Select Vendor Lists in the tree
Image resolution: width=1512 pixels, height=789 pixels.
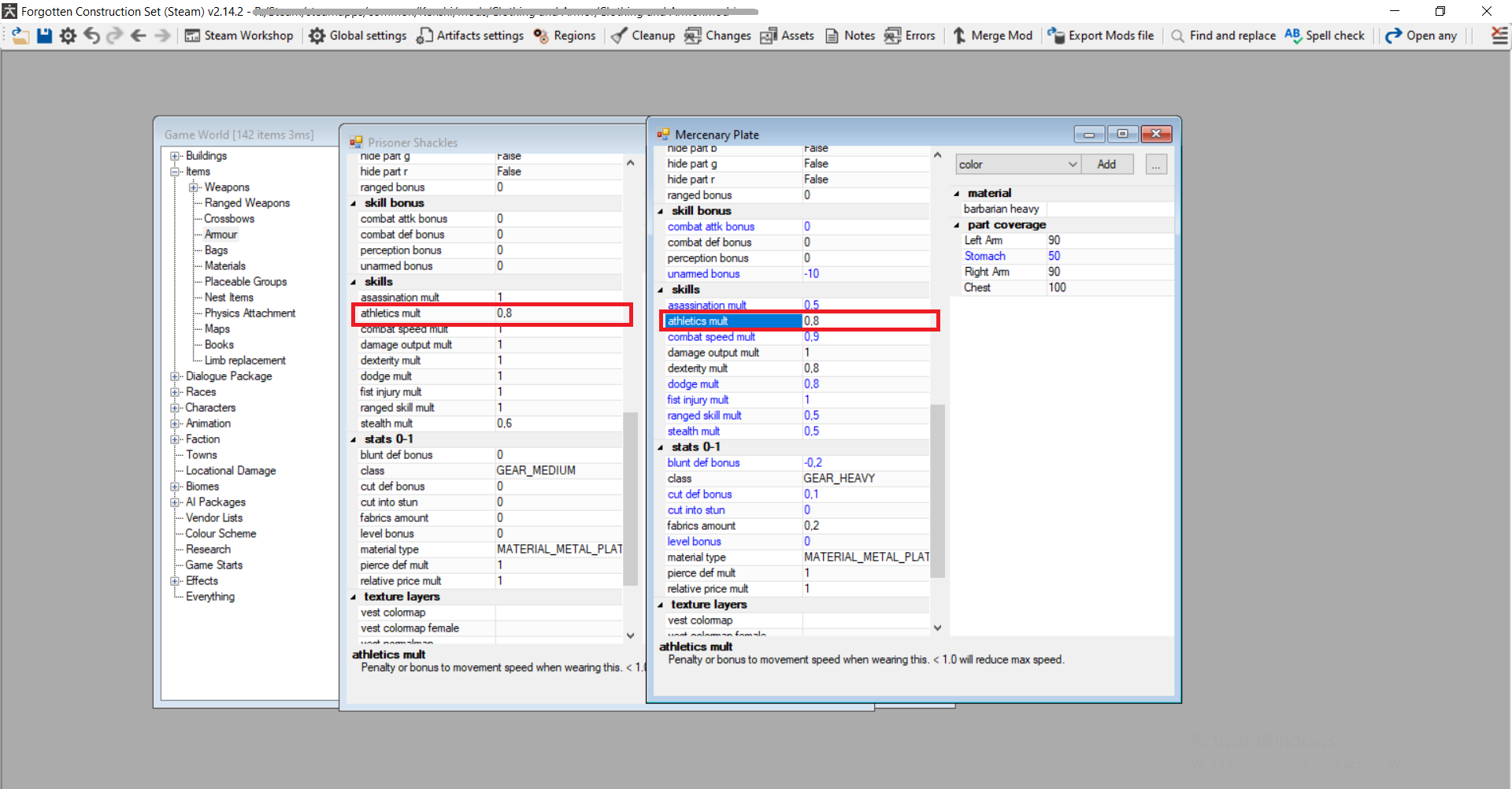coord(214,518)
